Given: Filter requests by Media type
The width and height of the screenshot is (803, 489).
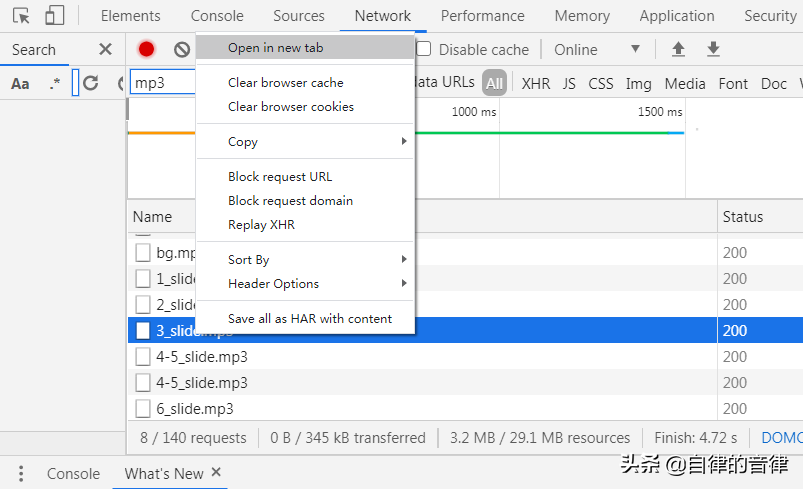Looking at the screenshot, I should tap(684, 84).
